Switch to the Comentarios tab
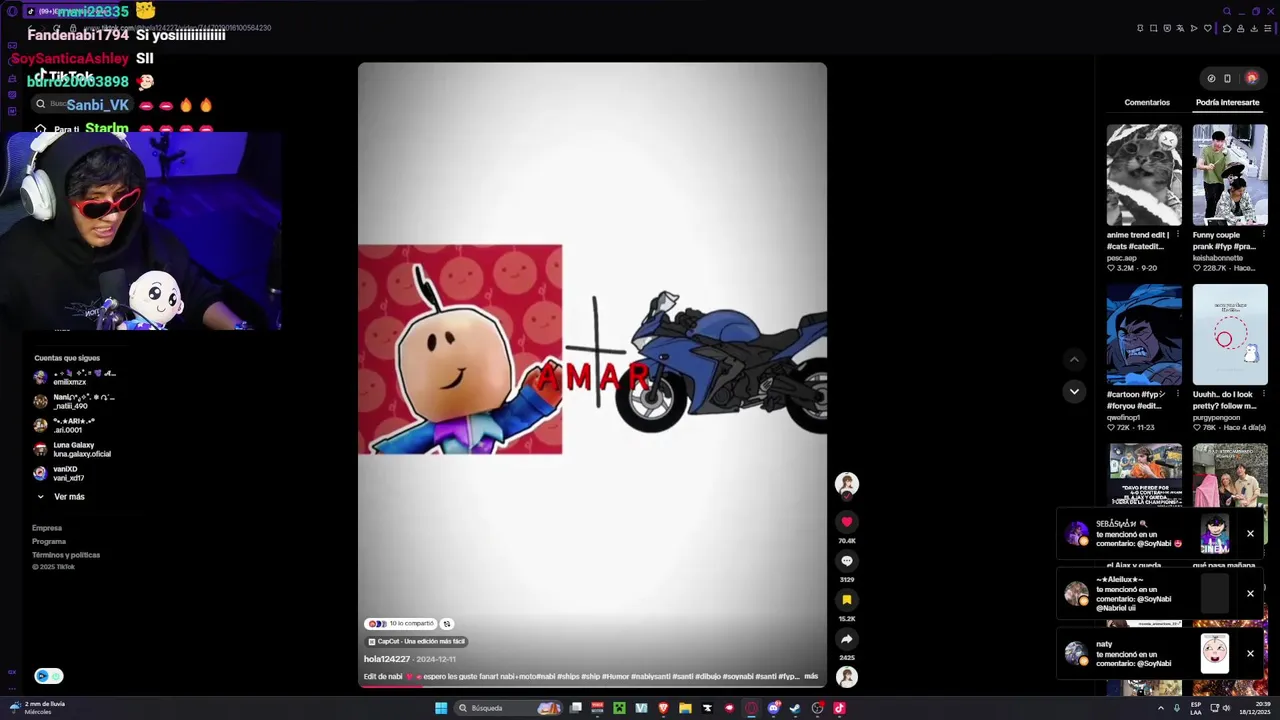 click(1147, 103)
